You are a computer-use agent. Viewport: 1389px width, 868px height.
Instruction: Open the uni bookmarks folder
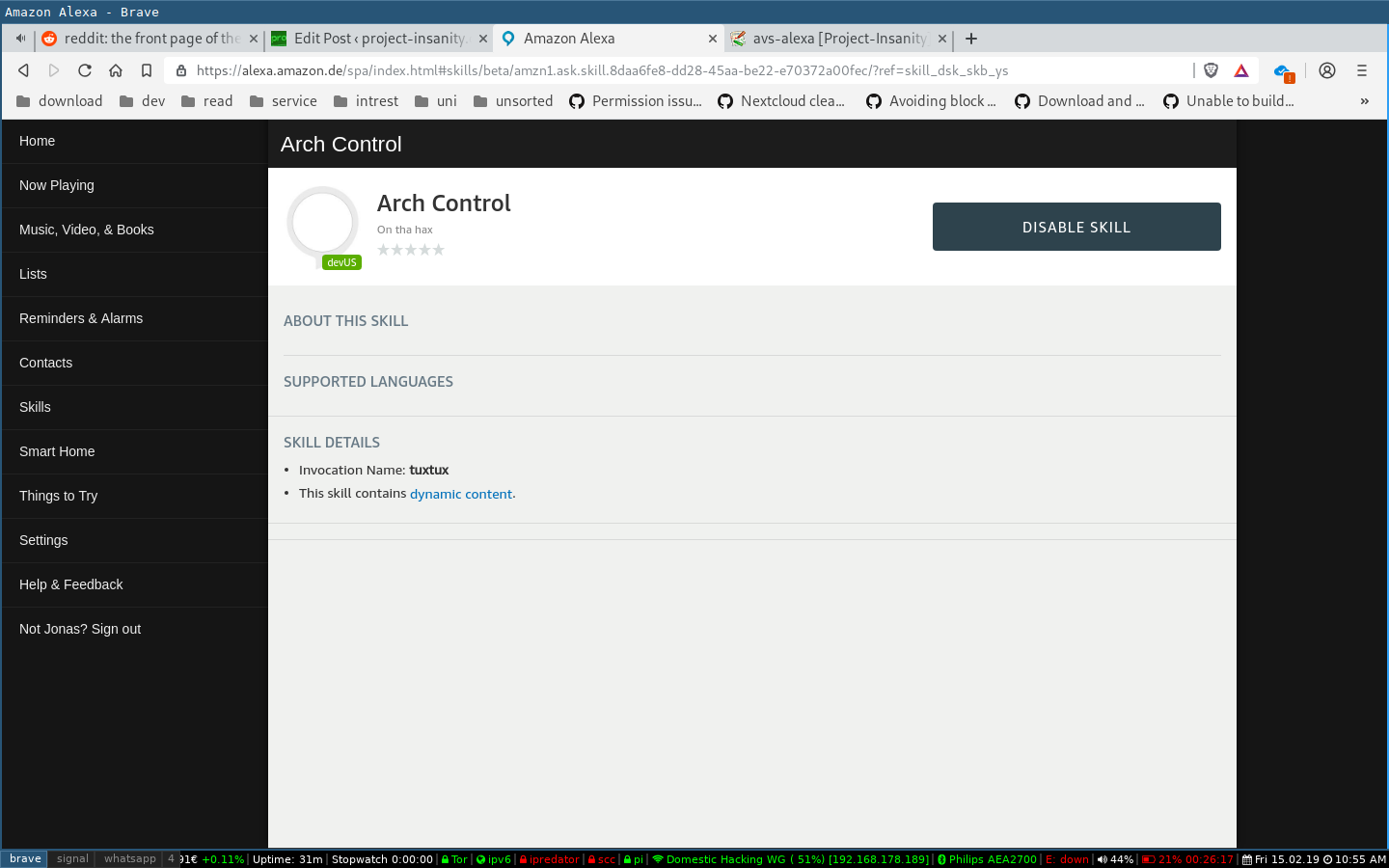pyautogui.click(x=436, y=101)
